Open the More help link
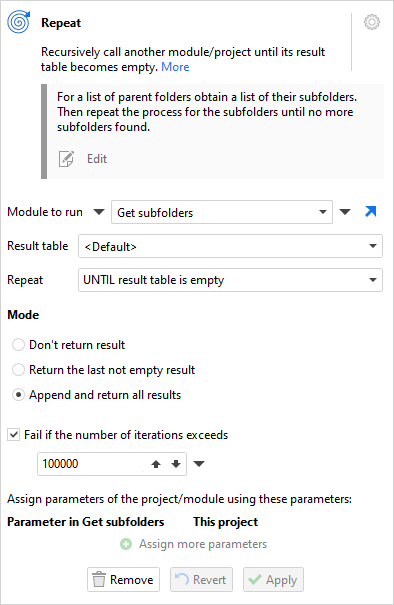Screen dimensions: 394x605 tap(175, 67)
